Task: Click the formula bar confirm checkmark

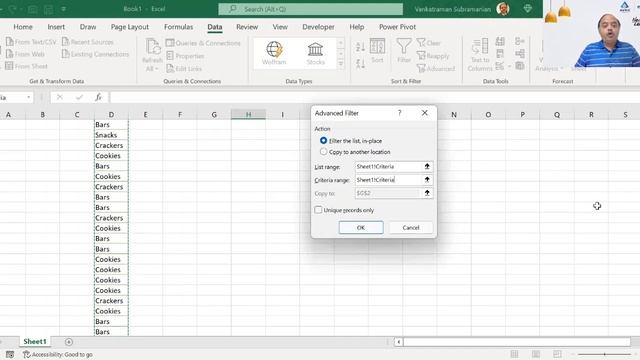Action: pos(79,97)
